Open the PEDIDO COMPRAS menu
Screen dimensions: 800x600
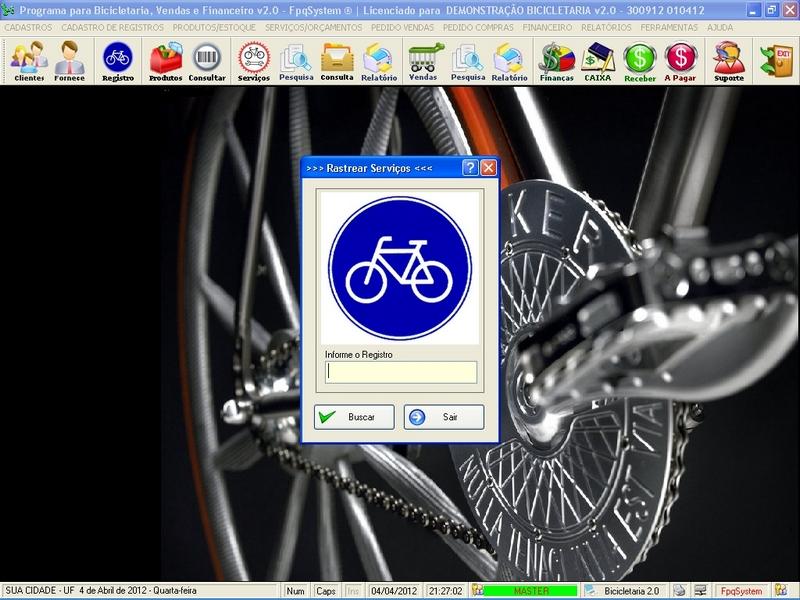(478, 28)
